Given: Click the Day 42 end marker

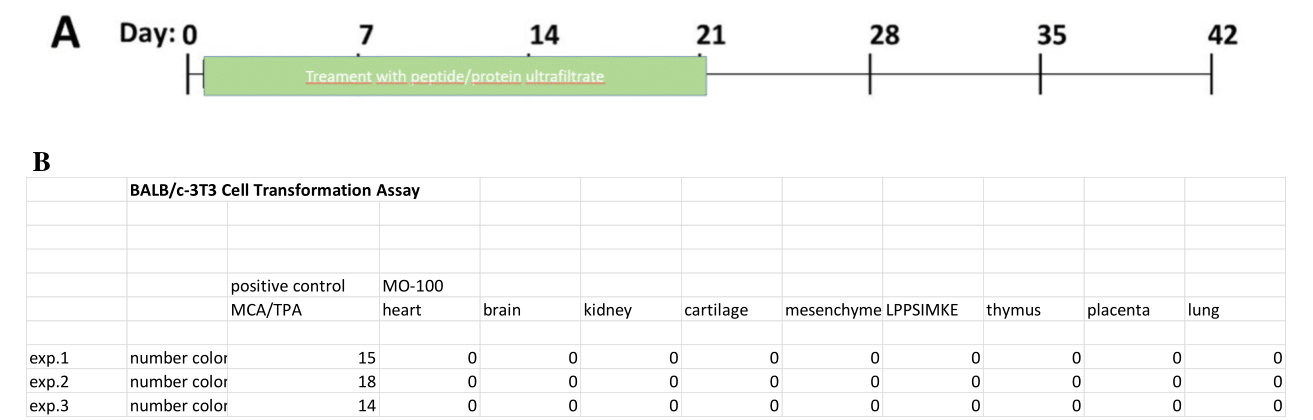Looking at the screenshot, I should point(1211,75).
